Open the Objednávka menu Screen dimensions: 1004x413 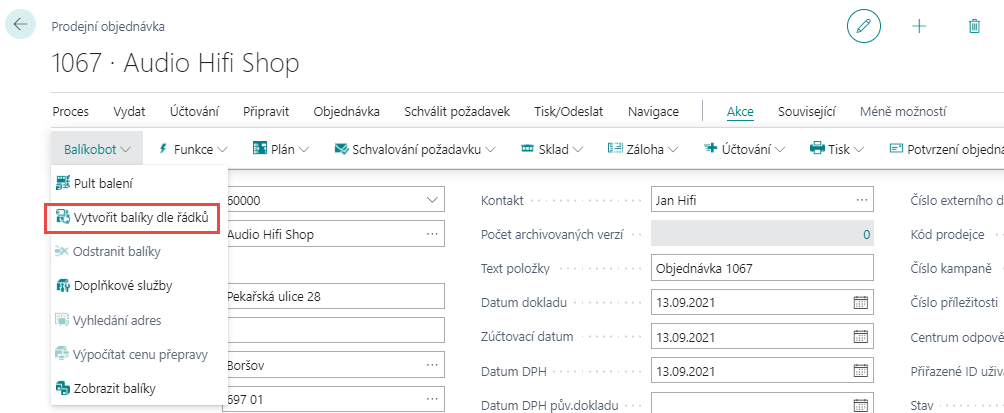click(346, 111)
